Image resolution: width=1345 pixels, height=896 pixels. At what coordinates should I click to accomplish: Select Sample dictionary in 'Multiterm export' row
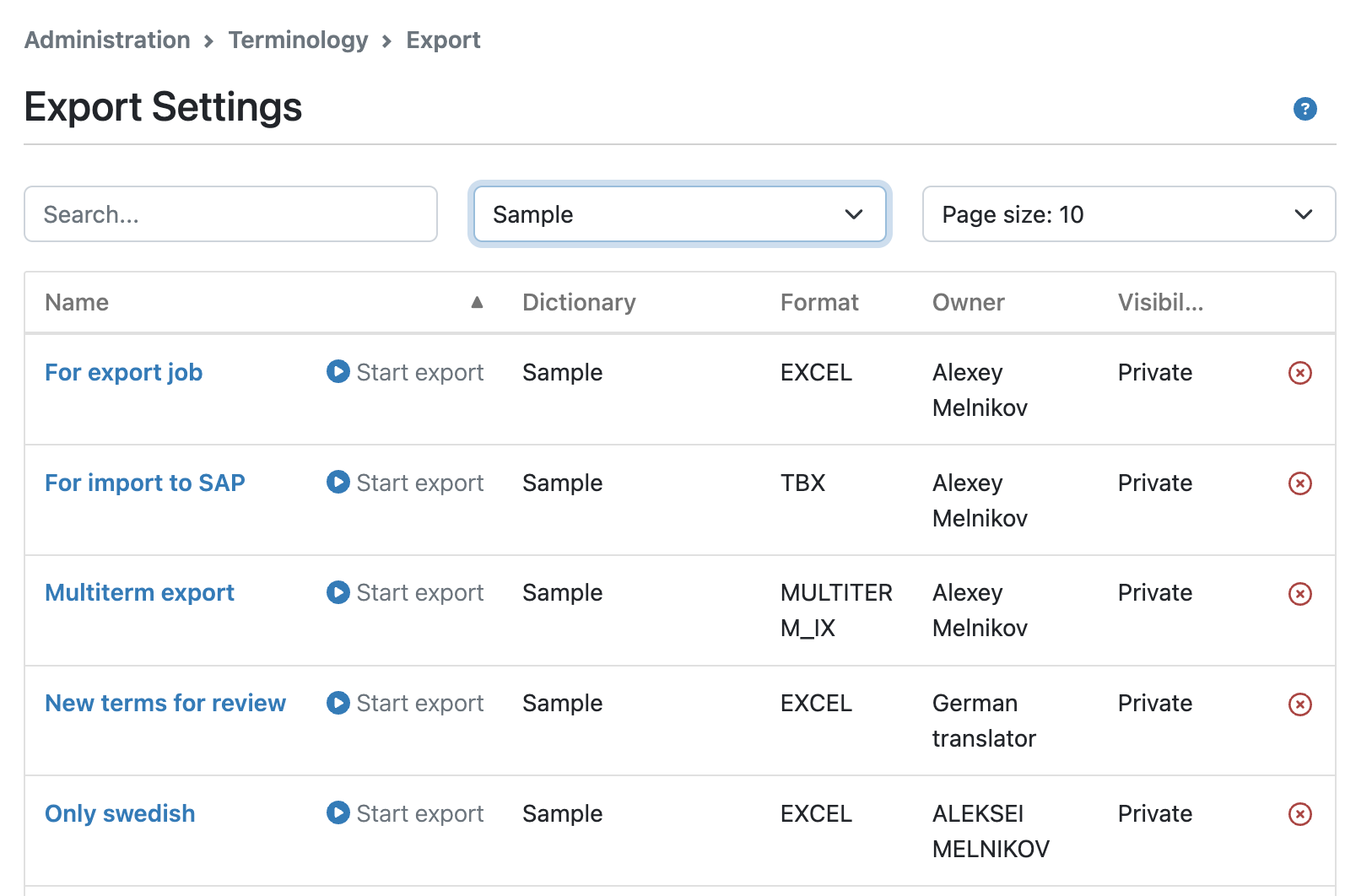[562, 592]
